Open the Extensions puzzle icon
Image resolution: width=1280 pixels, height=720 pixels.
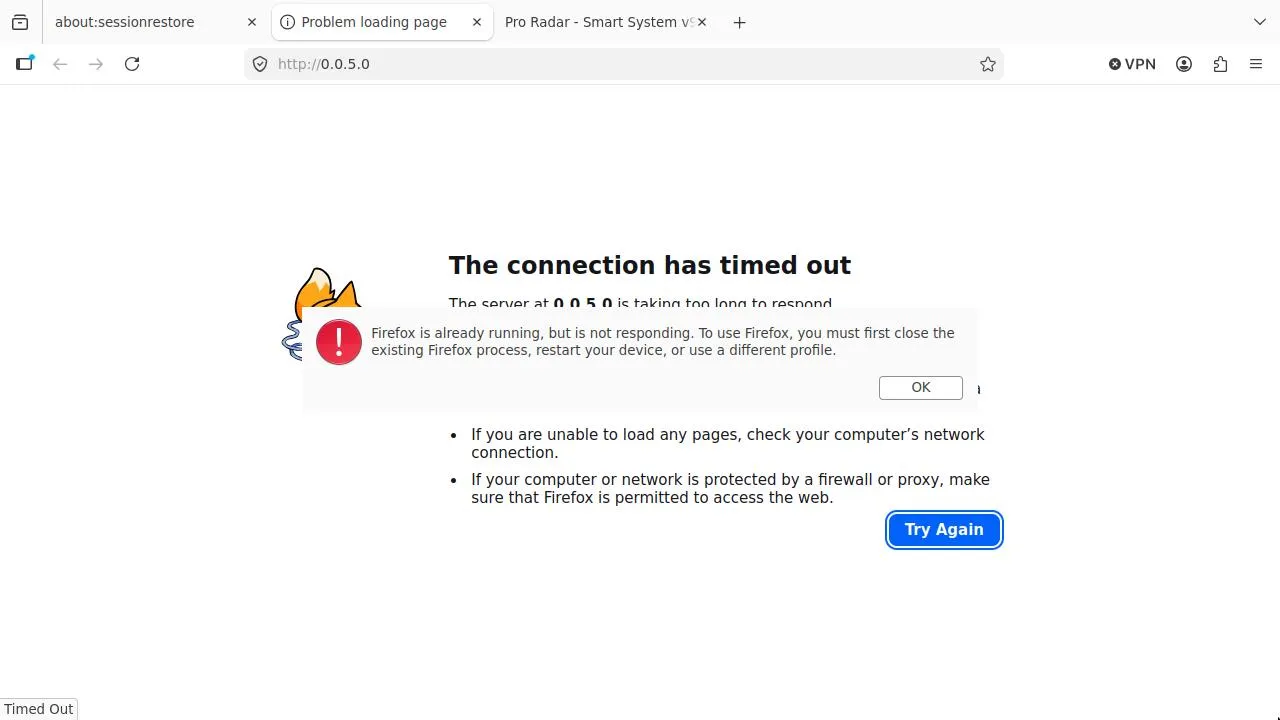[1220, 64]
